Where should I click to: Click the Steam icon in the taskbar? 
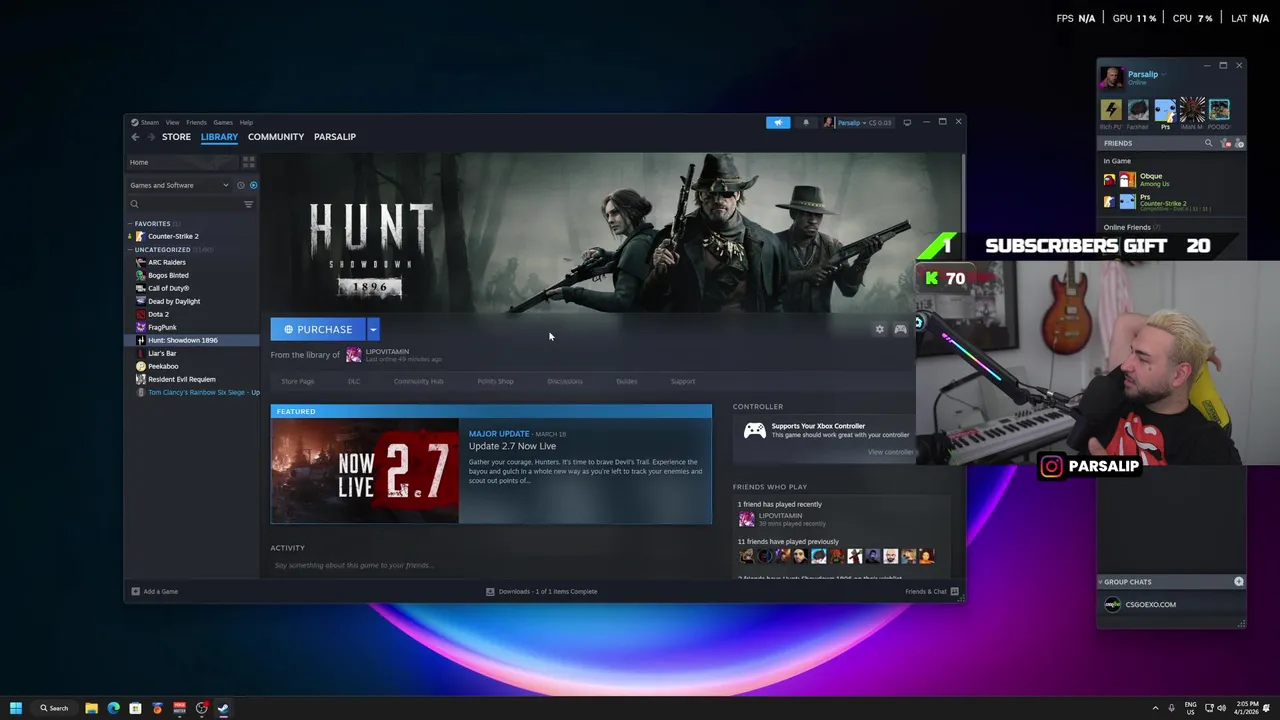click(x=223, y=708)
